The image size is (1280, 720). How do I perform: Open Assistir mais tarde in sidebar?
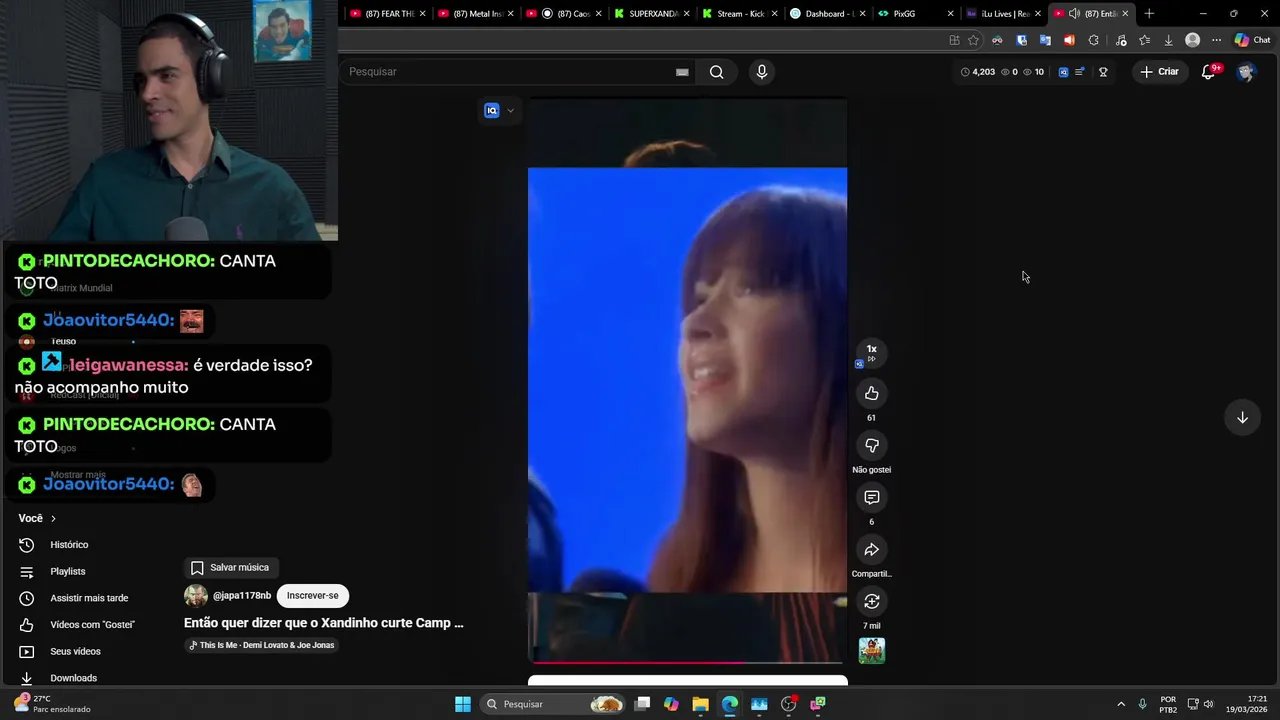click(x=89, y=598)
